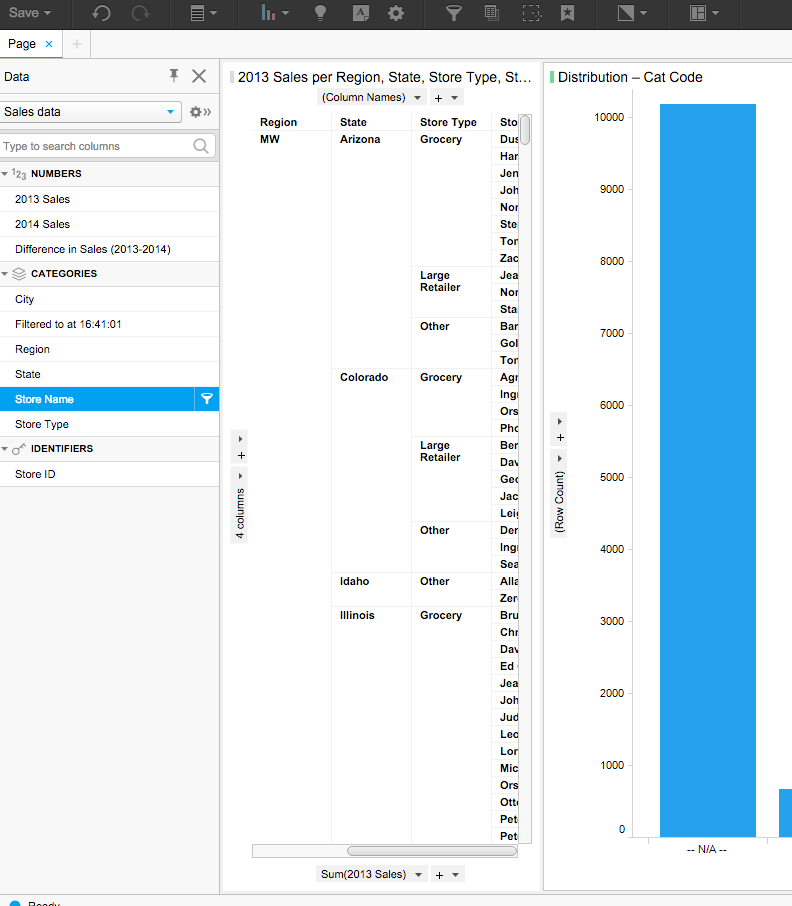Toggle filter icon on Store Name column

coord(207,399)
